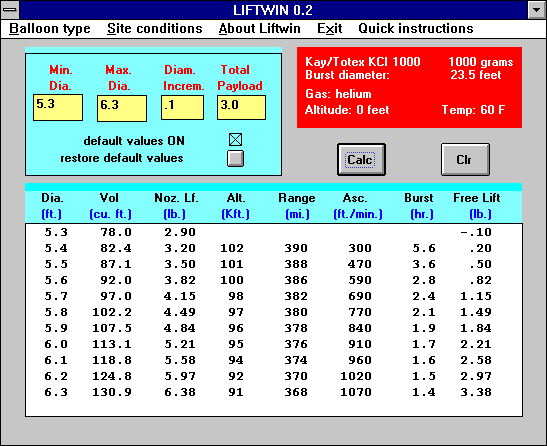Click the 'Burst (hr.)' column header
This screenshot has height=446, width=547.
coord(420,206)
